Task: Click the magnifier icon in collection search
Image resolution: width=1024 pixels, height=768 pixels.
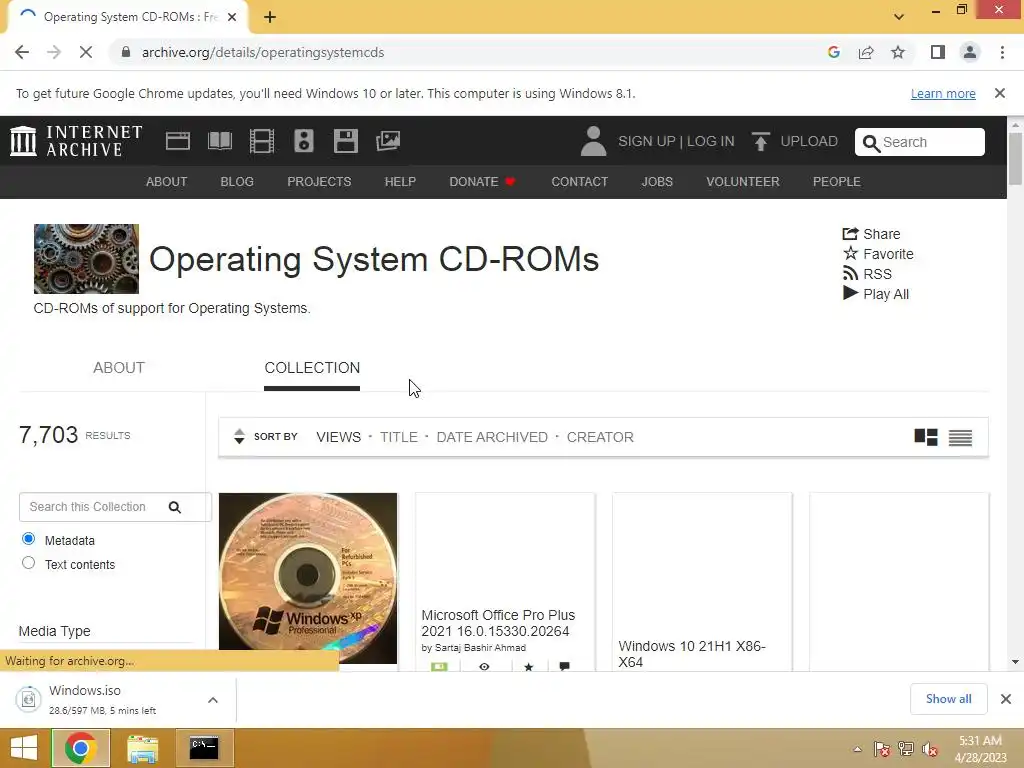Action: coord(174,507)
